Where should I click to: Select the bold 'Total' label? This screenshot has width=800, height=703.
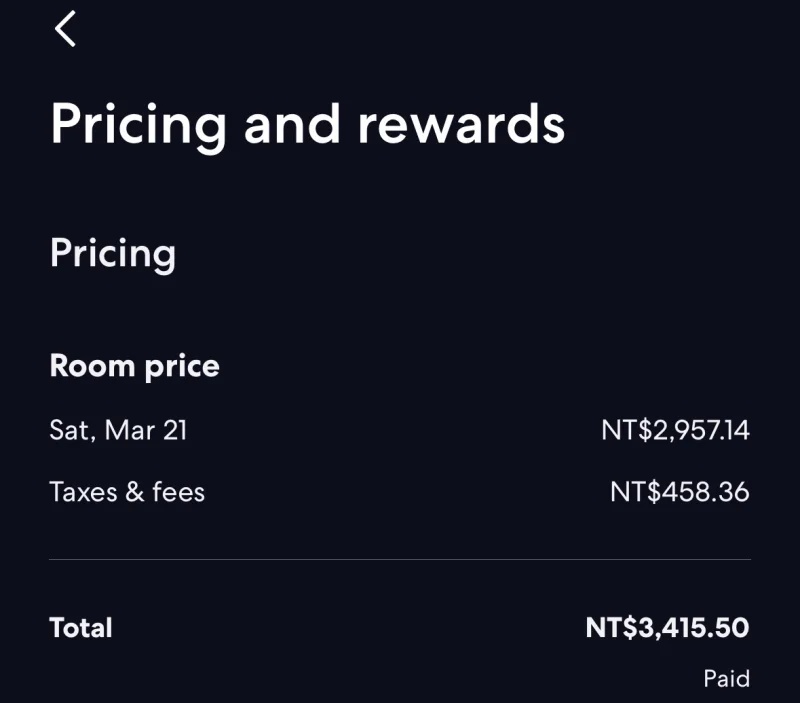81,628
